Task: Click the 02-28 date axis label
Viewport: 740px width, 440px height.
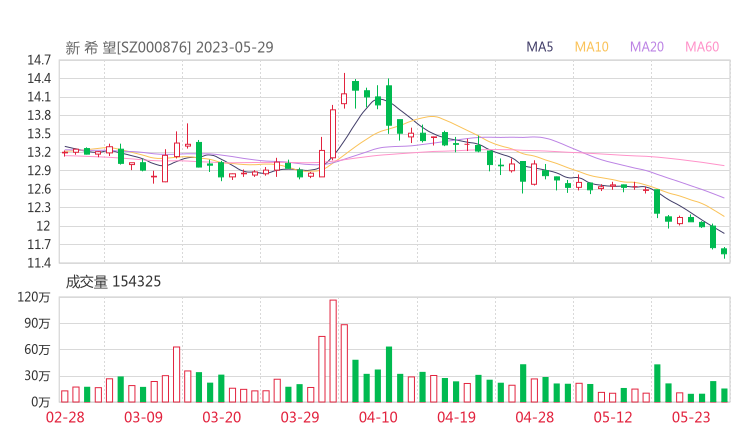Action: [x=65, y=418]
